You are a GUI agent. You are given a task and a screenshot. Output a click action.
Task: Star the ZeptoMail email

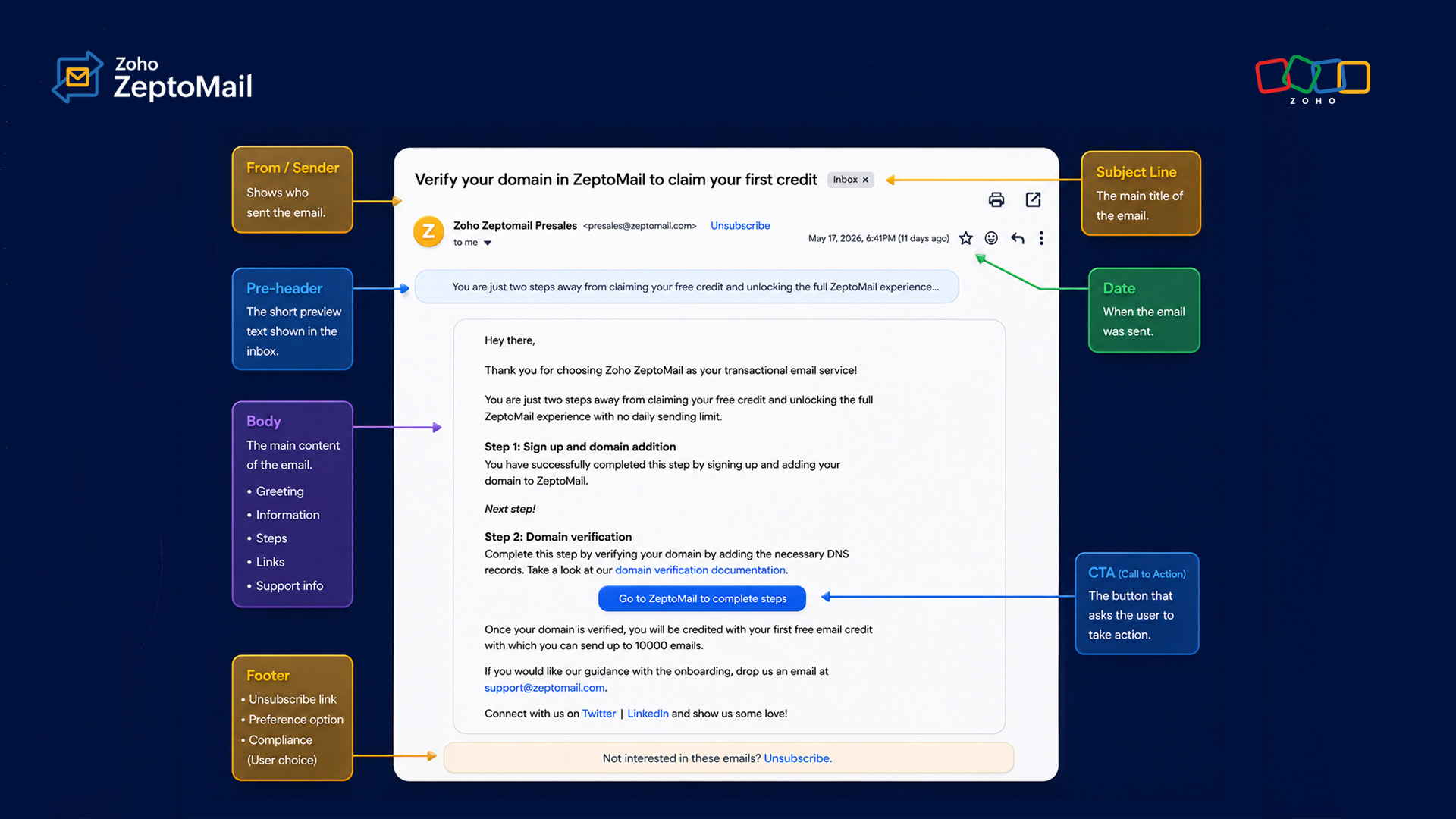pos(965,238)
